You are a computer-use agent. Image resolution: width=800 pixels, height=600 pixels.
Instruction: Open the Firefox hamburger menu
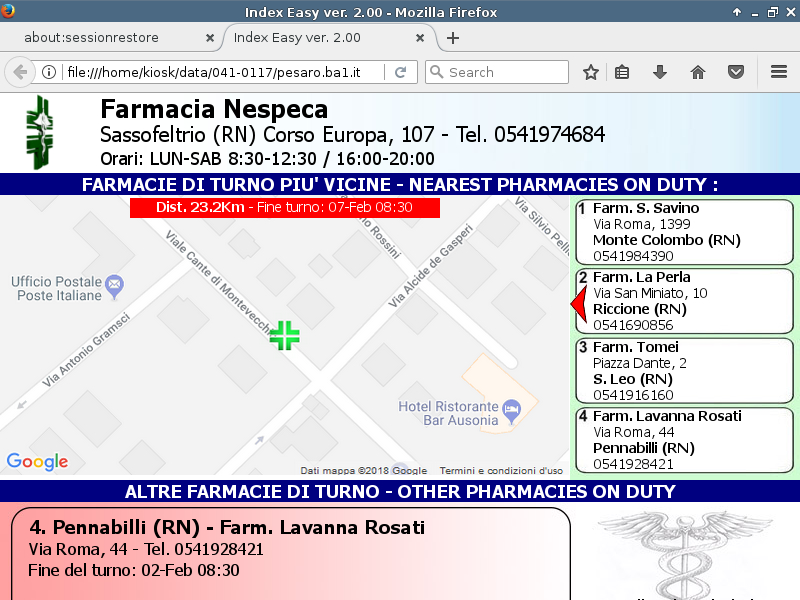(779, 72)
